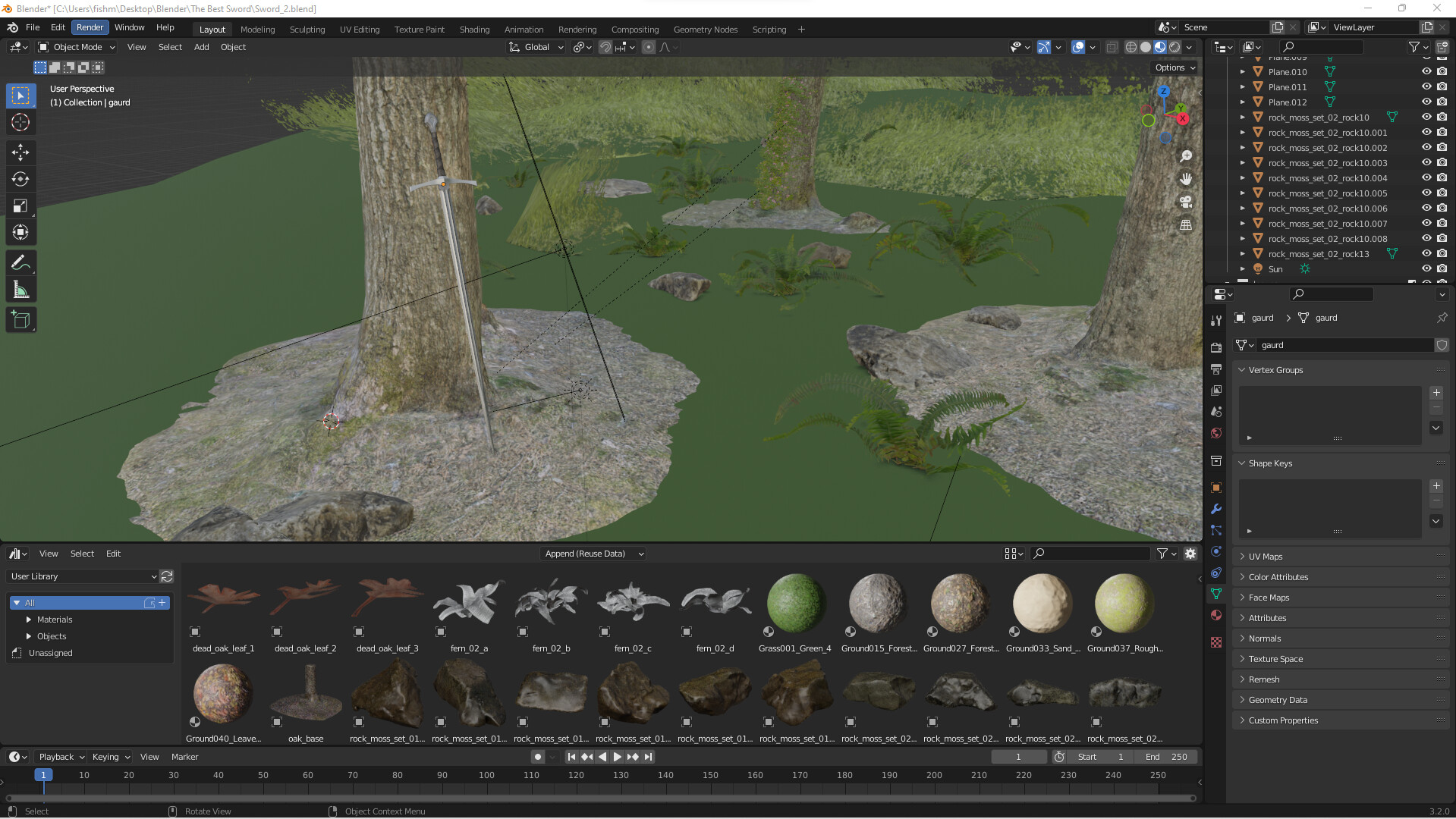The height and width of the screenshot is (819, 1456).
Task: Open the World properties tab
Action: (1216, 432)
